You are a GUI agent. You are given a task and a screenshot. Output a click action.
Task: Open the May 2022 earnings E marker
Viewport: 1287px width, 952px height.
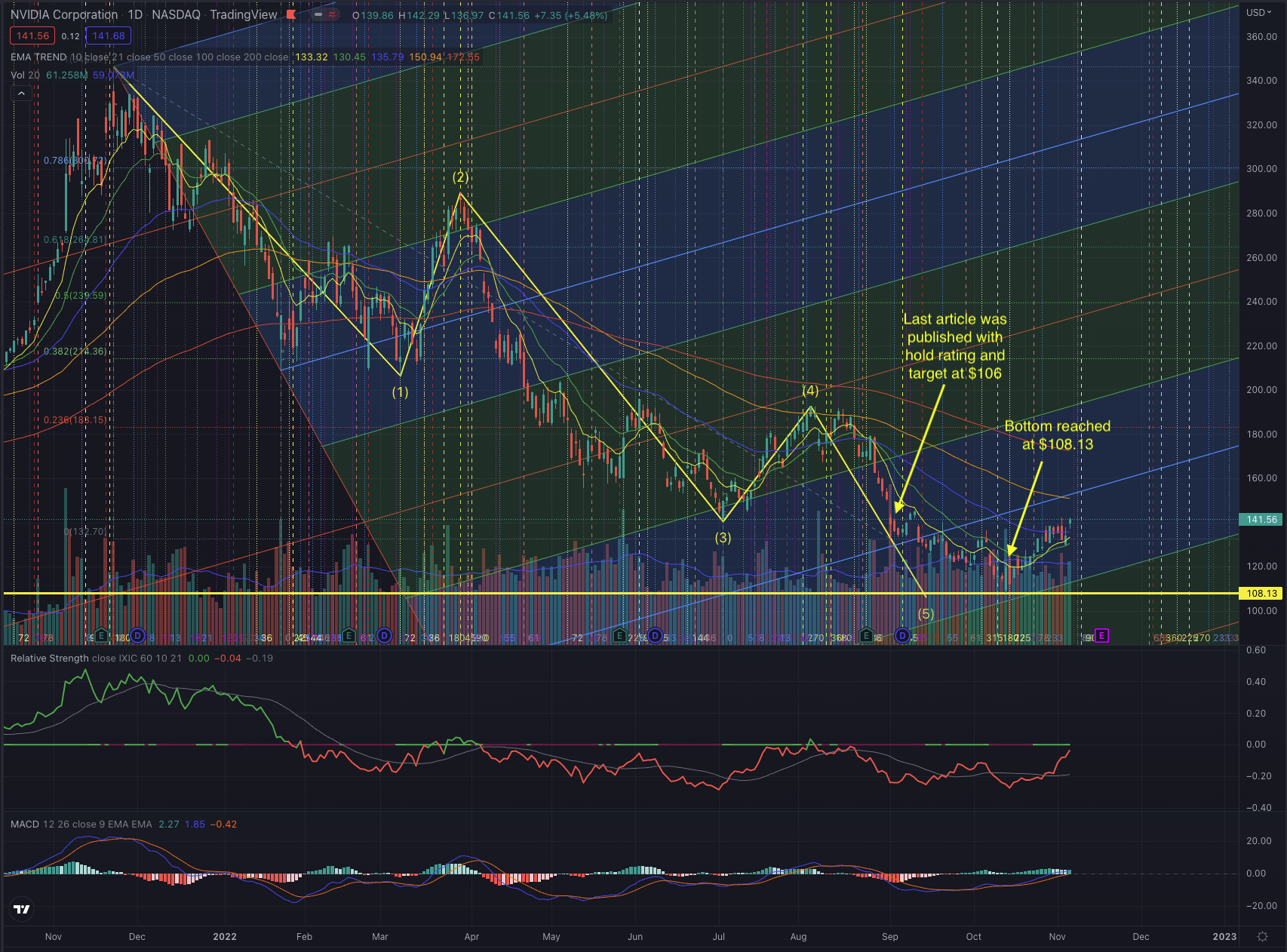click(x=619, y=636)
